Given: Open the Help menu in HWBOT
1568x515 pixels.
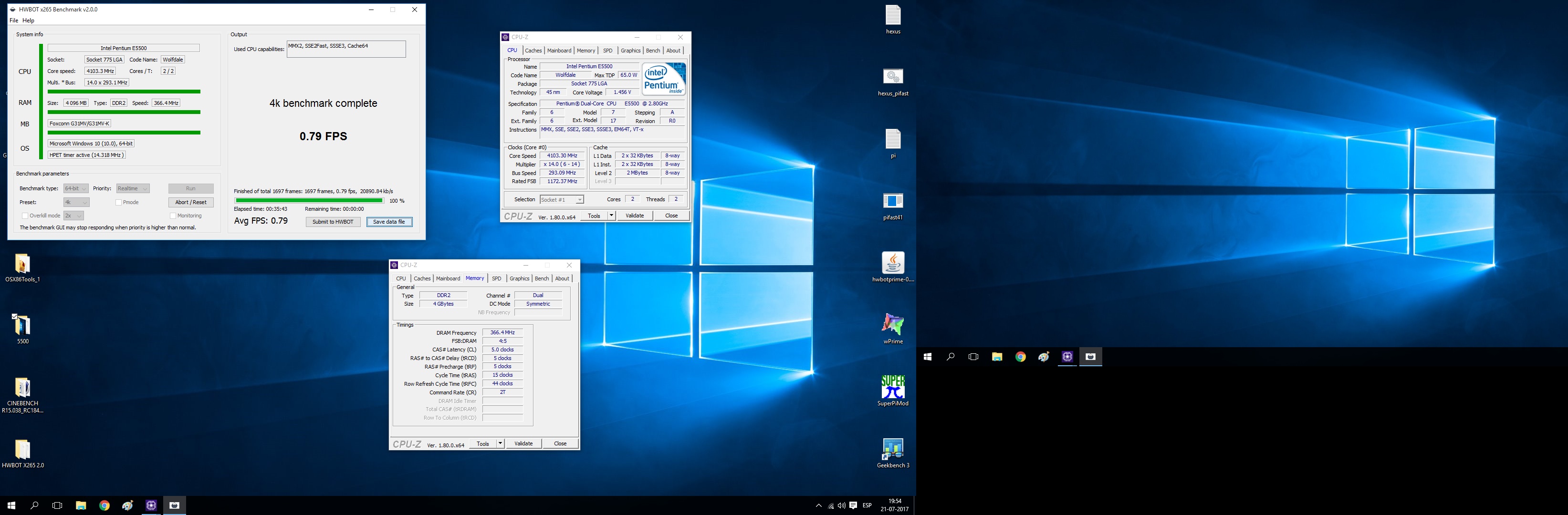Looking at the screenshot, I should coord(29,20).
